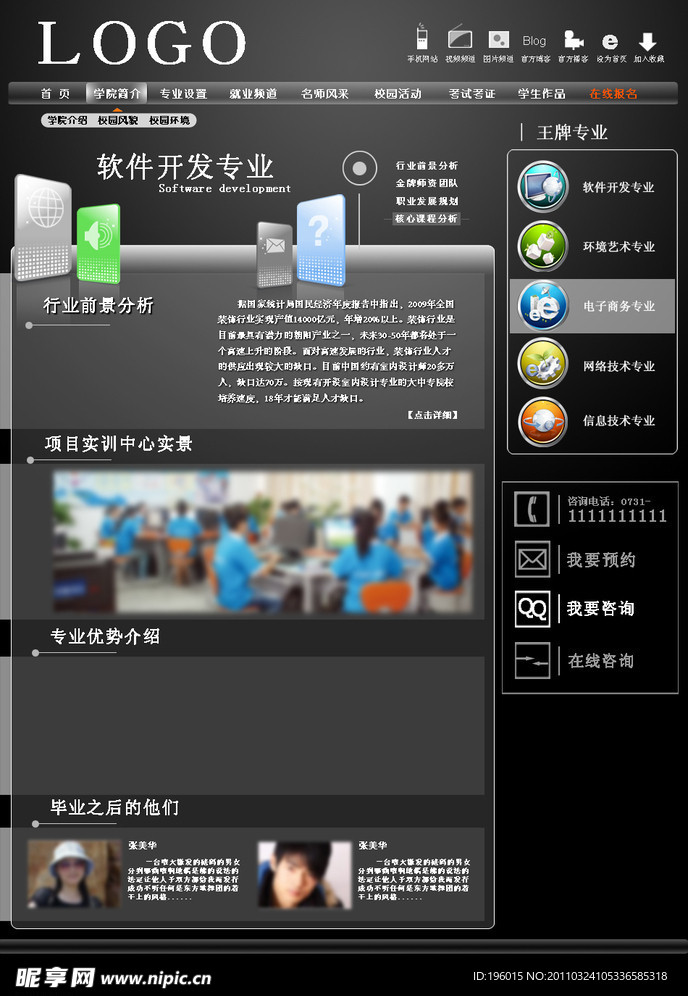Open 考试考证 in the navigation bar
This screenshot has width=688, height=996.
(471, 93)
